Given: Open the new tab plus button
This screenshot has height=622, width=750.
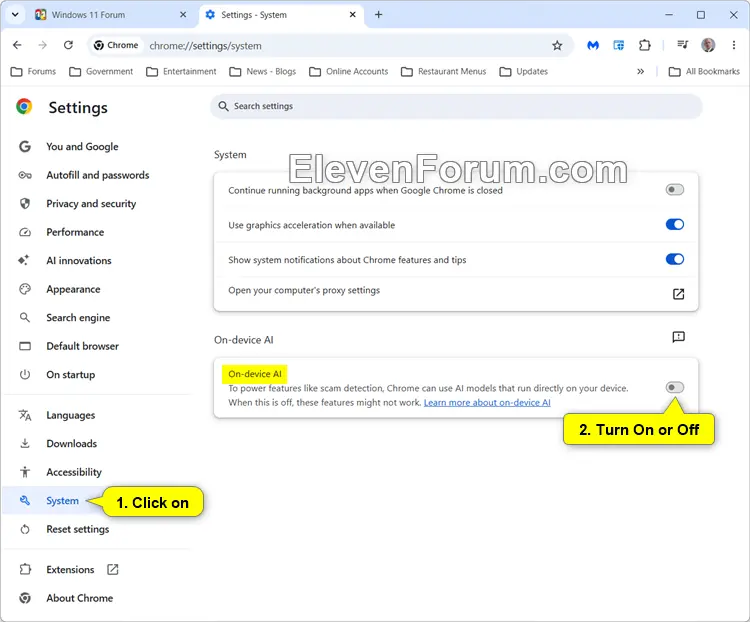Looking at the screenshot, I should (x=378, y=15).
